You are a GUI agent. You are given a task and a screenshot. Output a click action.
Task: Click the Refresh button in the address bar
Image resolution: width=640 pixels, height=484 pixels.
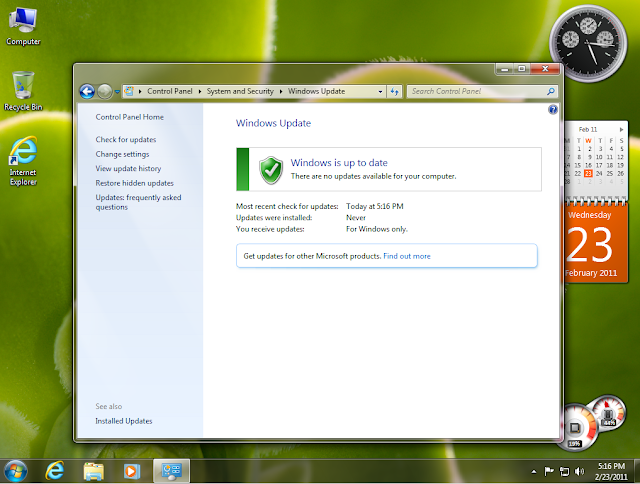(x=394, y=91)
